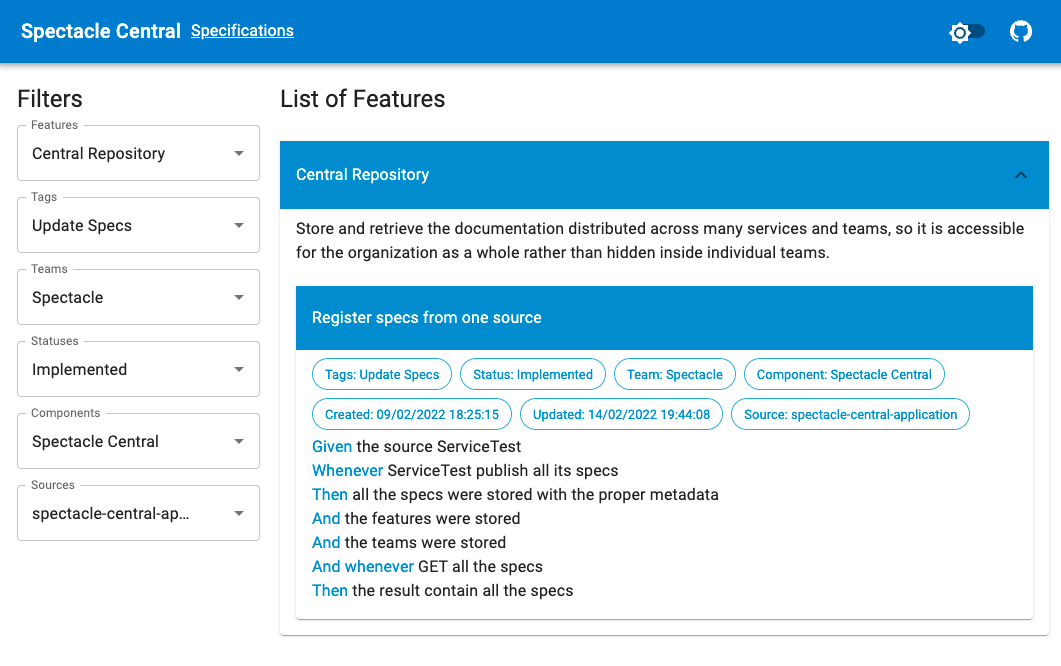
Task: Click the Status: Implemented chip
Action: tap(532, 373)
